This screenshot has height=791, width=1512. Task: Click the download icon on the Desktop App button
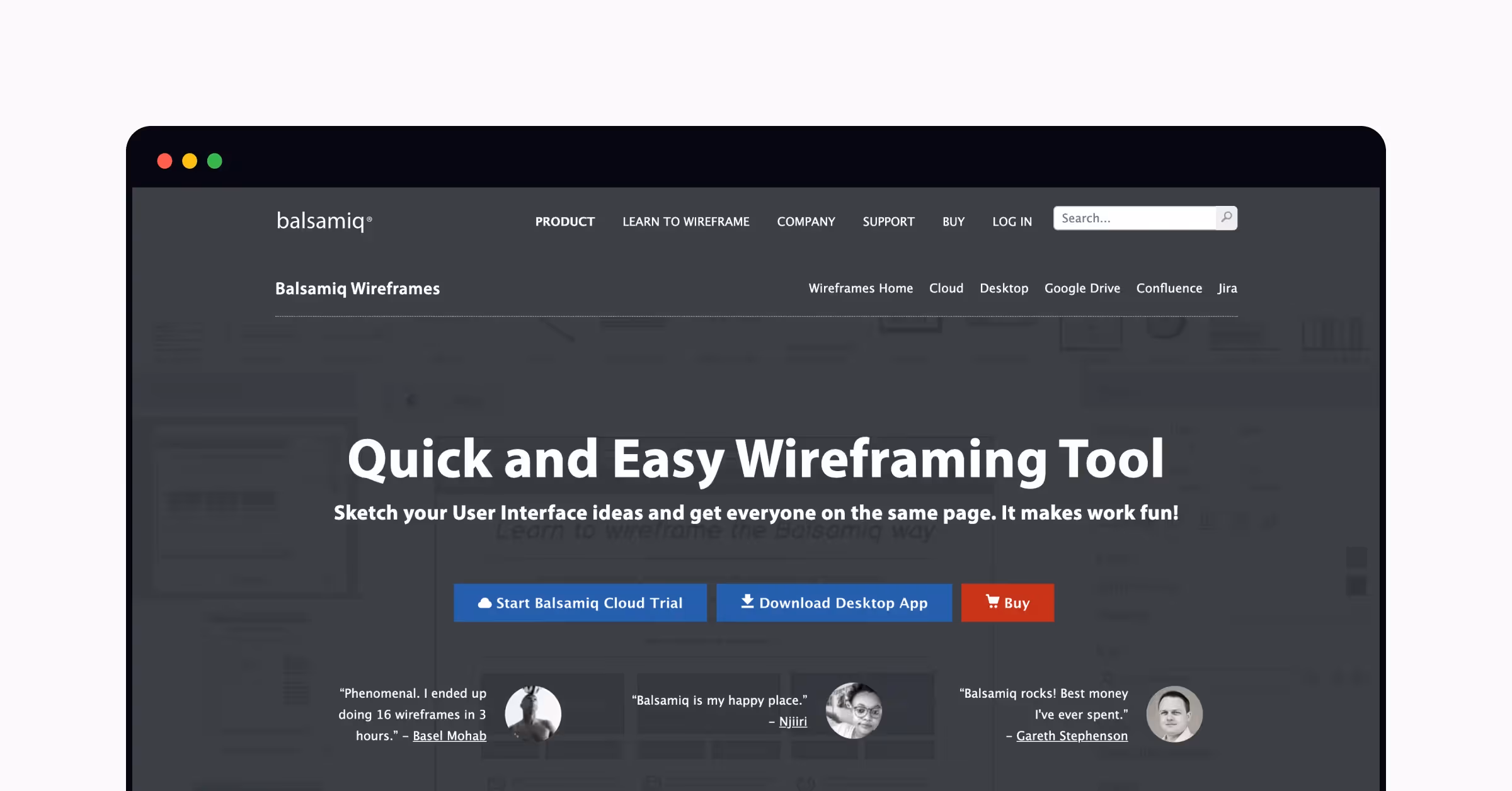pyautogui.click(x=747, y=602)
